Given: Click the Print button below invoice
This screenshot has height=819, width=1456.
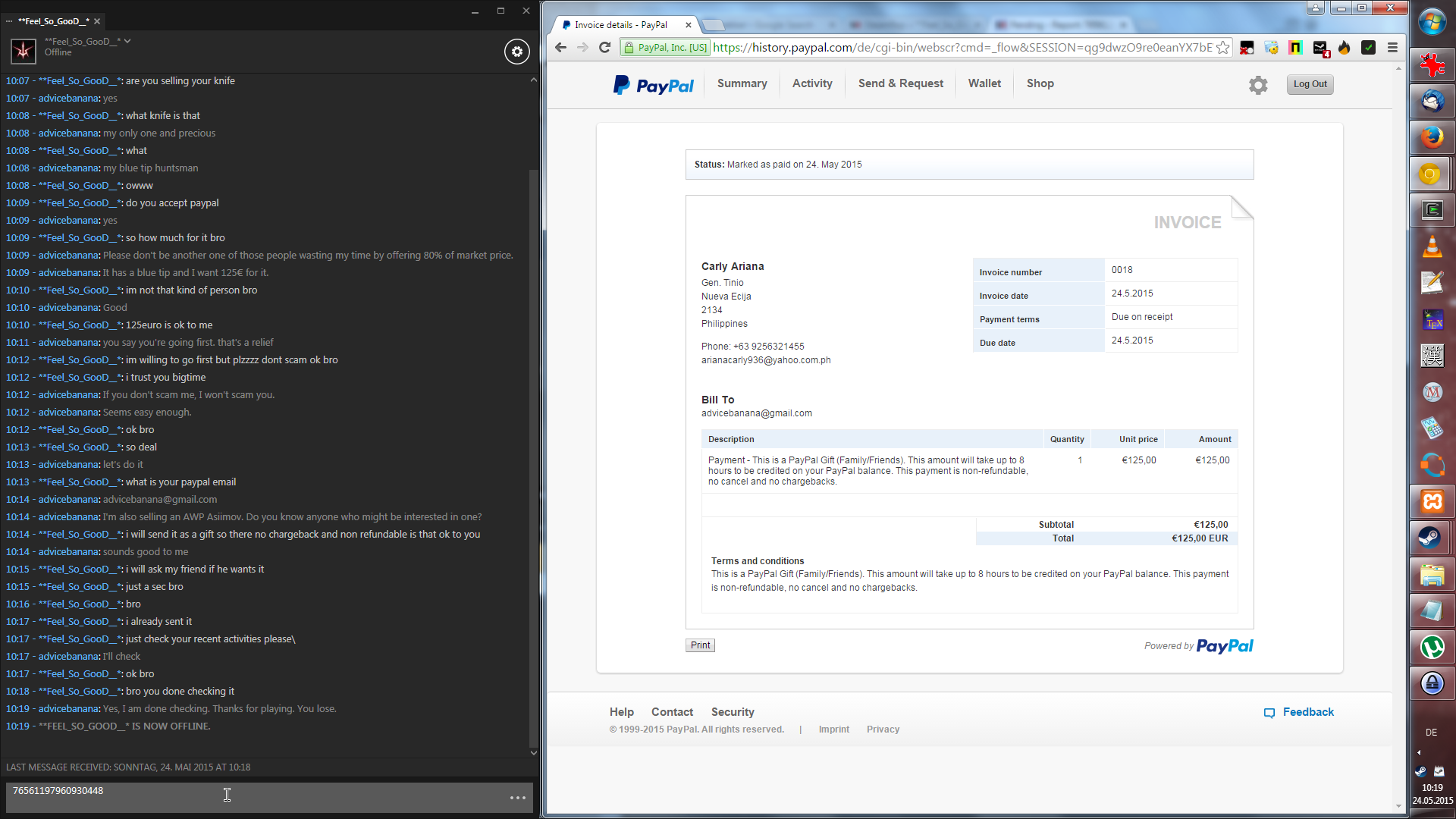Looking at the screenshot, I should [700, 645].
